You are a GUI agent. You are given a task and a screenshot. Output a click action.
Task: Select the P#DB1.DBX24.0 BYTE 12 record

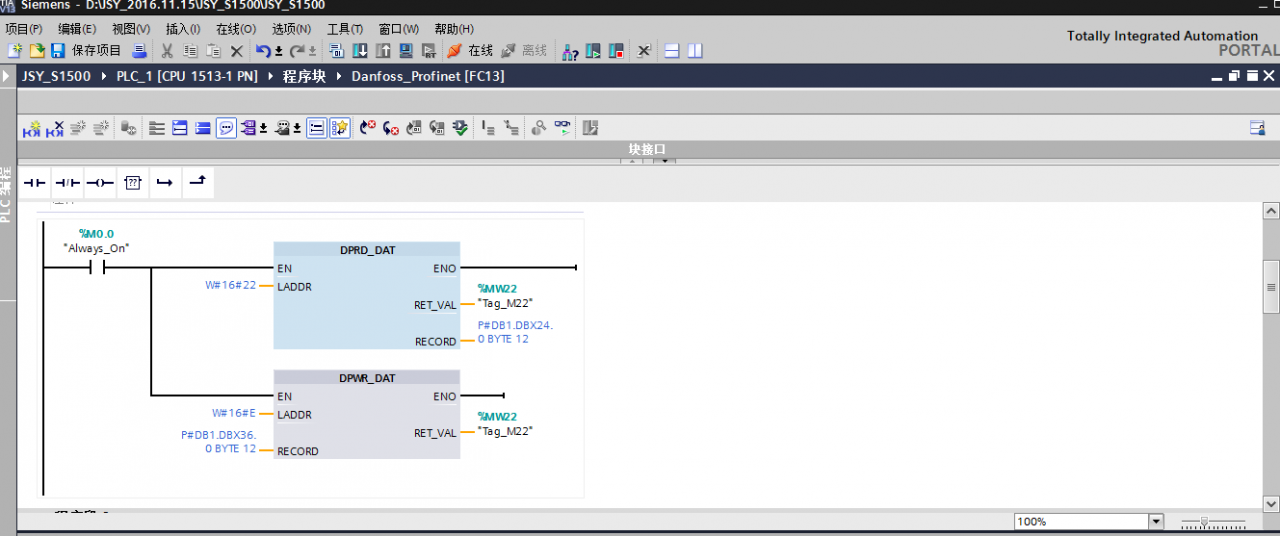(x=515, y=332)
